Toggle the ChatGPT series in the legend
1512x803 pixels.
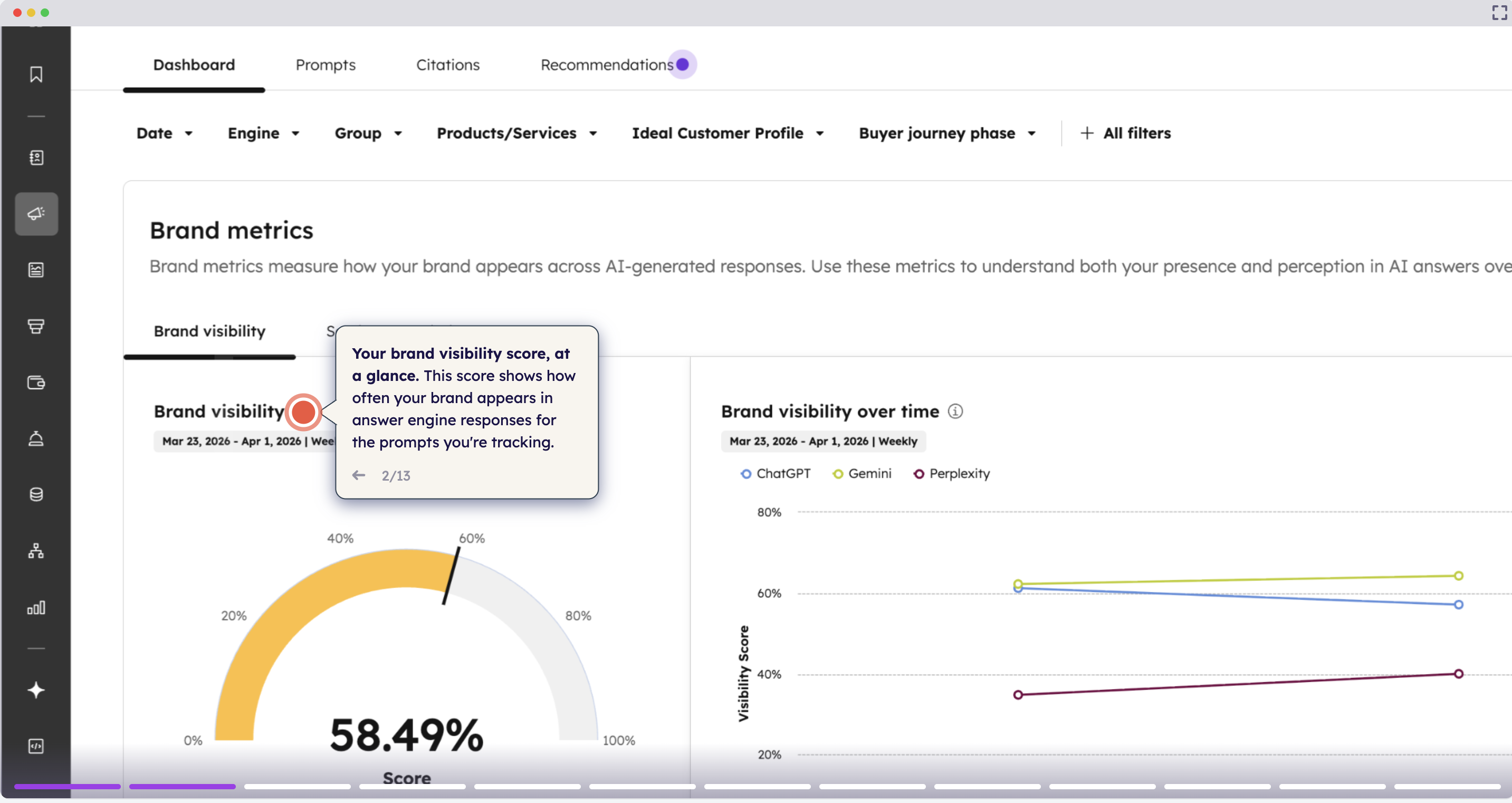[776, 474]
